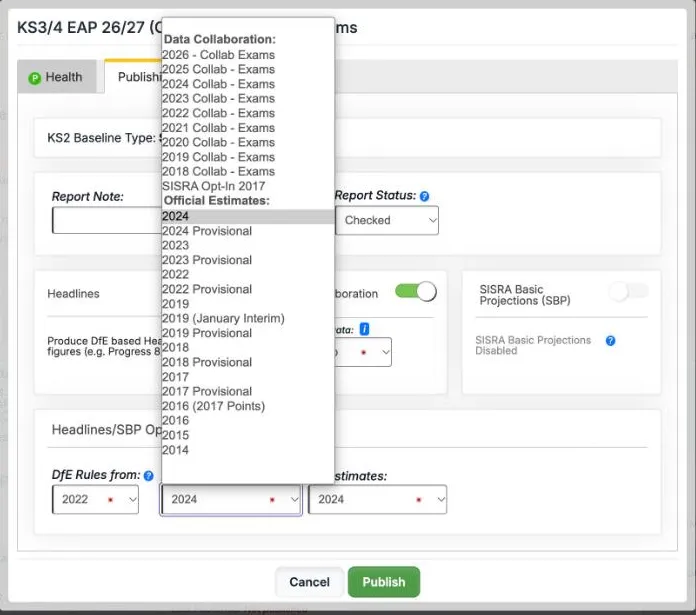This screenshot has width=696, height=615.
Task: Pick 2018 official estimate
Action: [x=248, y=347]
